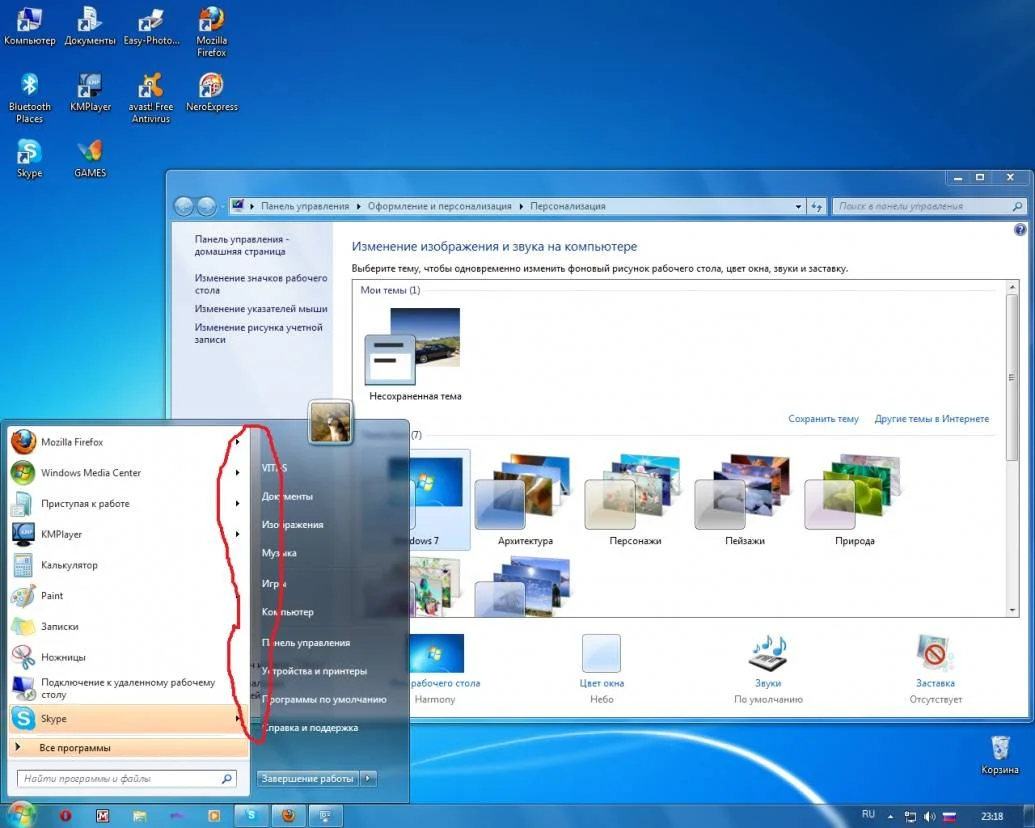Open Mozilla Firefox from Start menu

(72, 442)
